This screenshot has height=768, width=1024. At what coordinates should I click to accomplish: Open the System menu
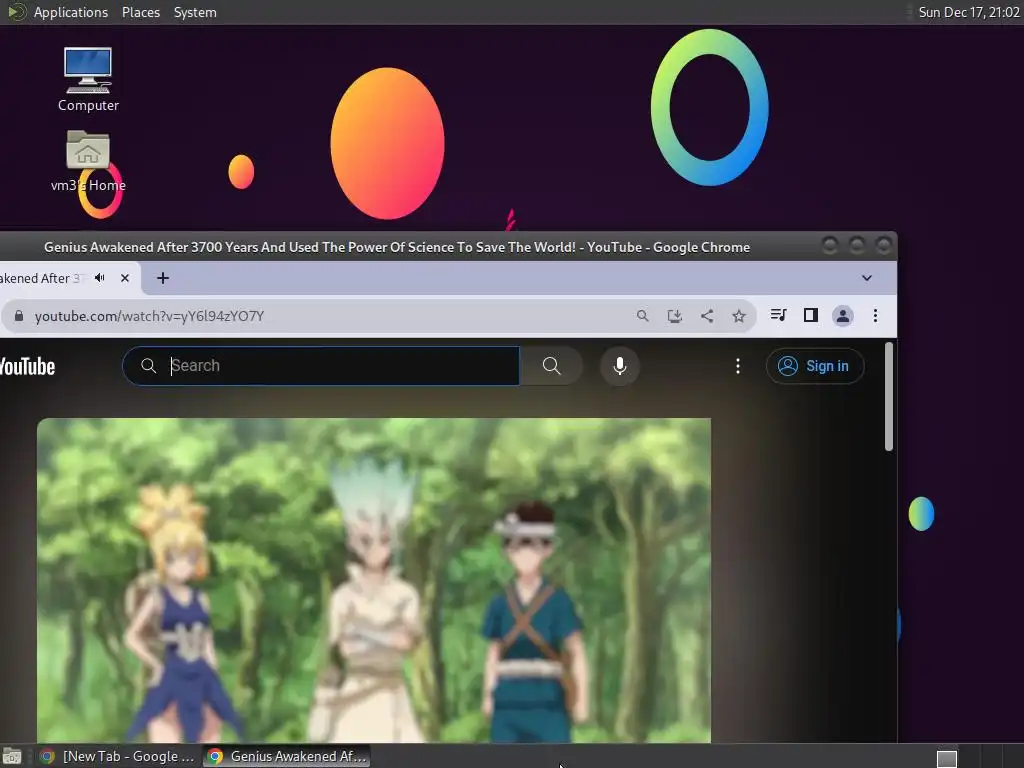pyautogui.click(x=195, y=12)
